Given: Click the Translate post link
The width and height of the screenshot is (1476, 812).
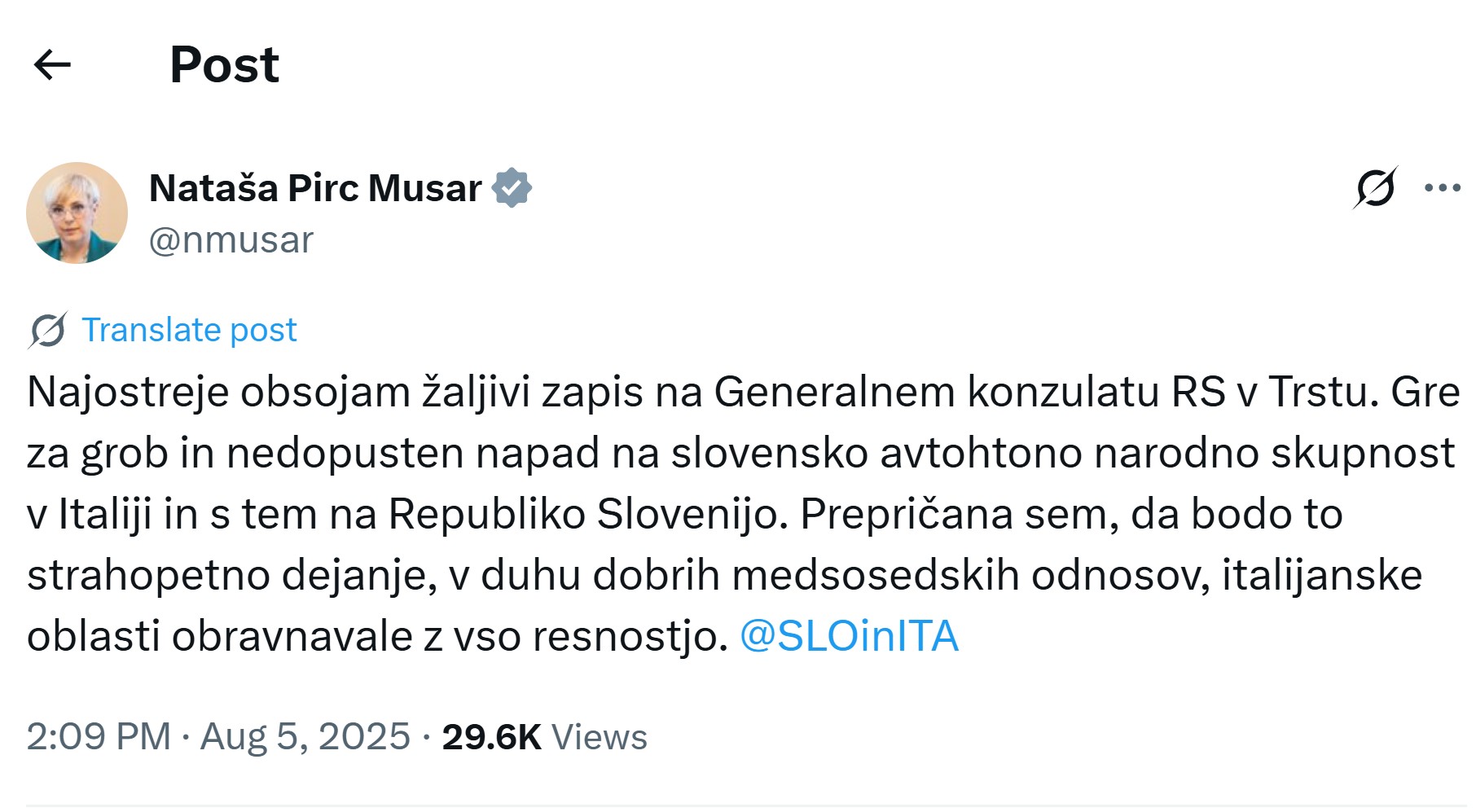Looking at the screenshot, I should (x=189, y=330).
